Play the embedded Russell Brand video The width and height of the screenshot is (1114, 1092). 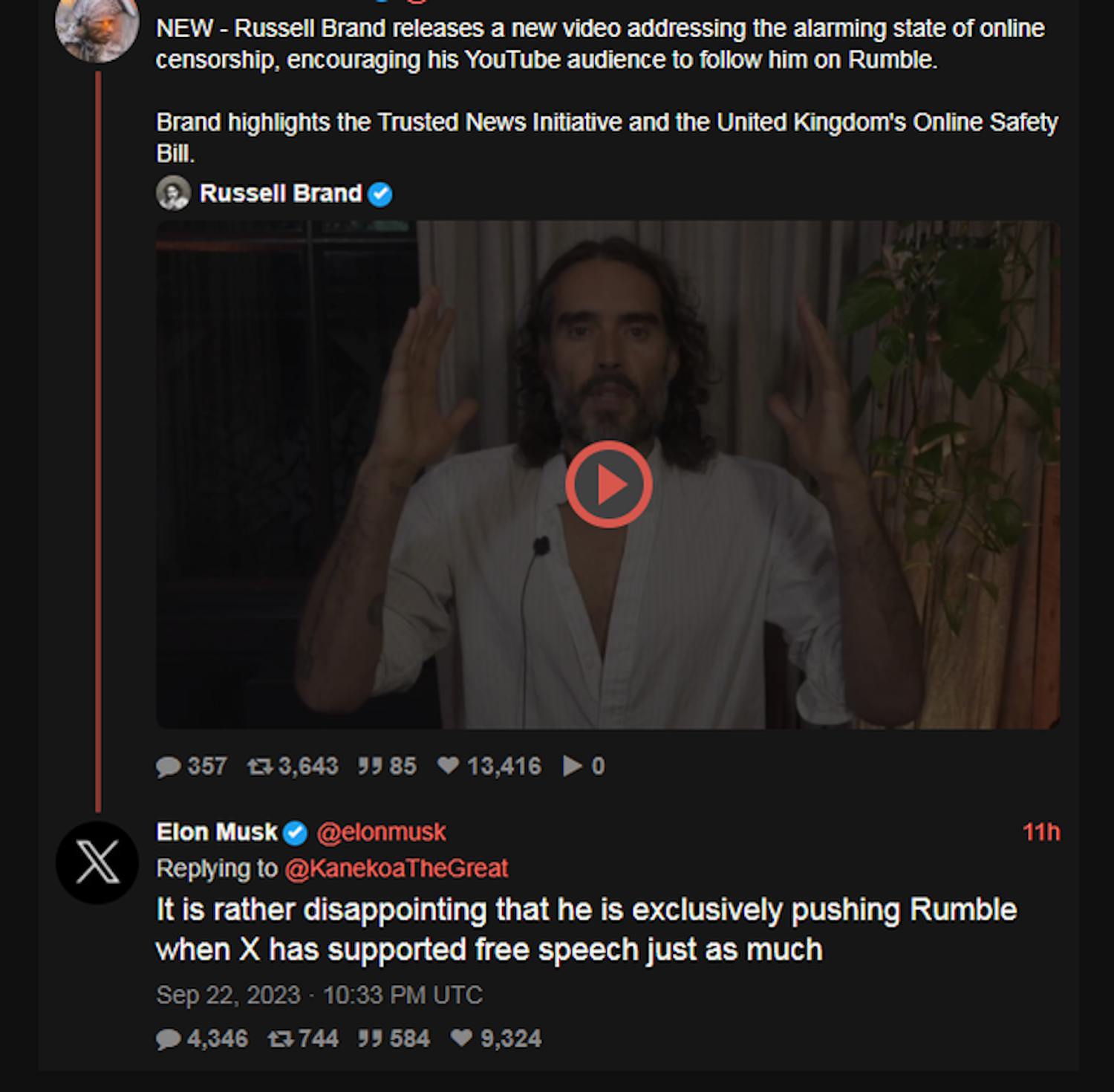click(x=608, y=484)
